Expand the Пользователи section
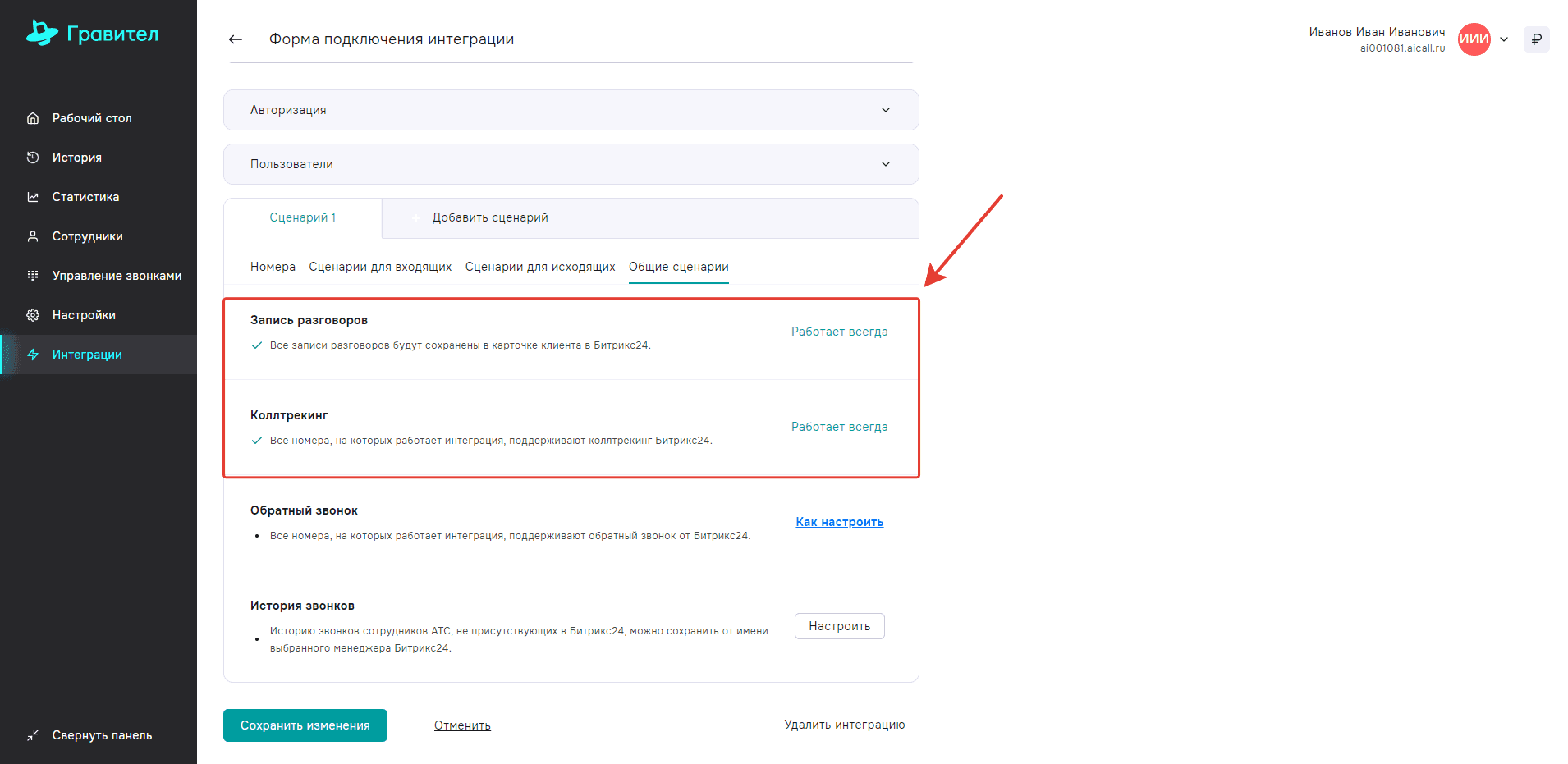1568x764 pixels. coord(571,164)
